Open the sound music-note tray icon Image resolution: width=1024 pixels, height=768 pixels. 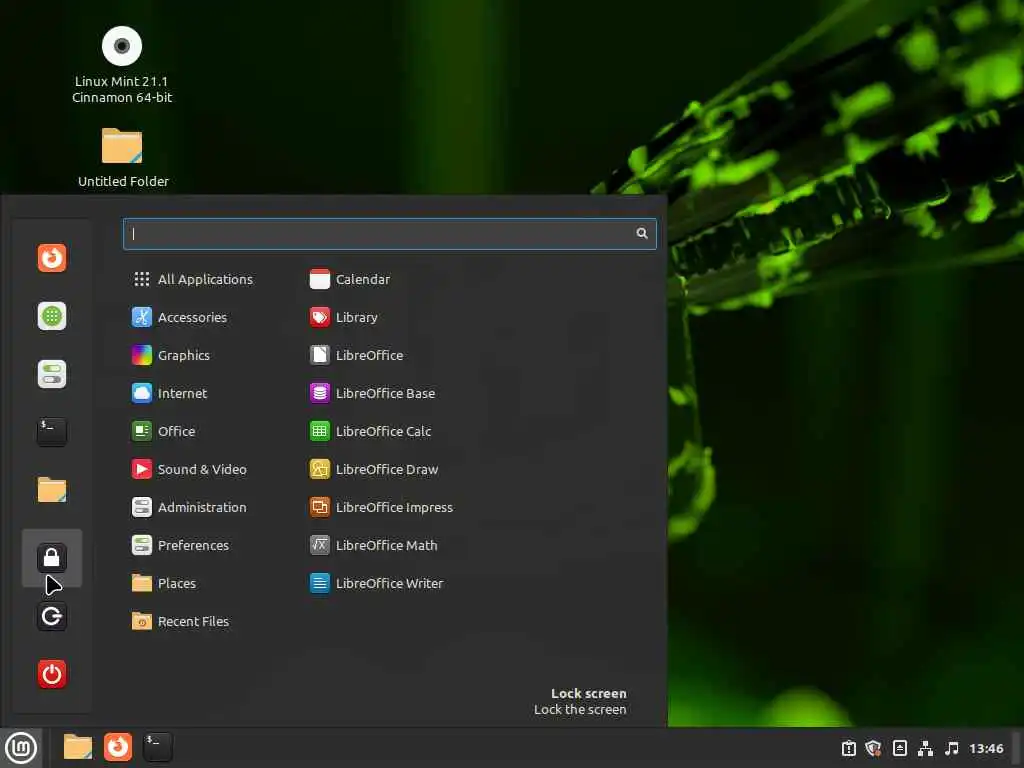pyautogui.click(x=952, y=748)
